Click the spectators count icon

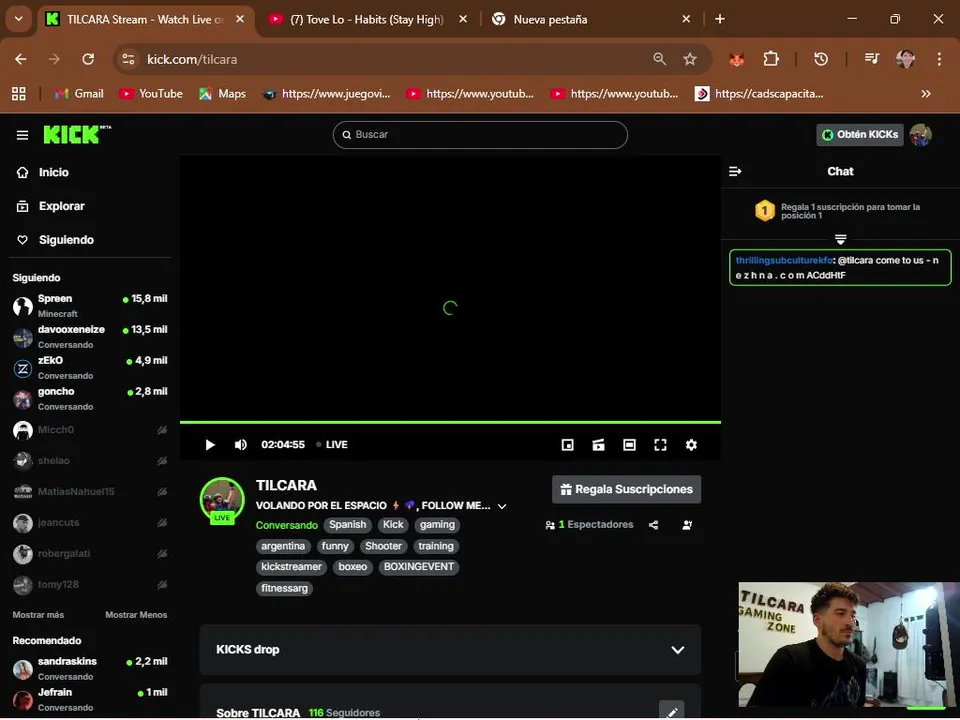(550, 525)
